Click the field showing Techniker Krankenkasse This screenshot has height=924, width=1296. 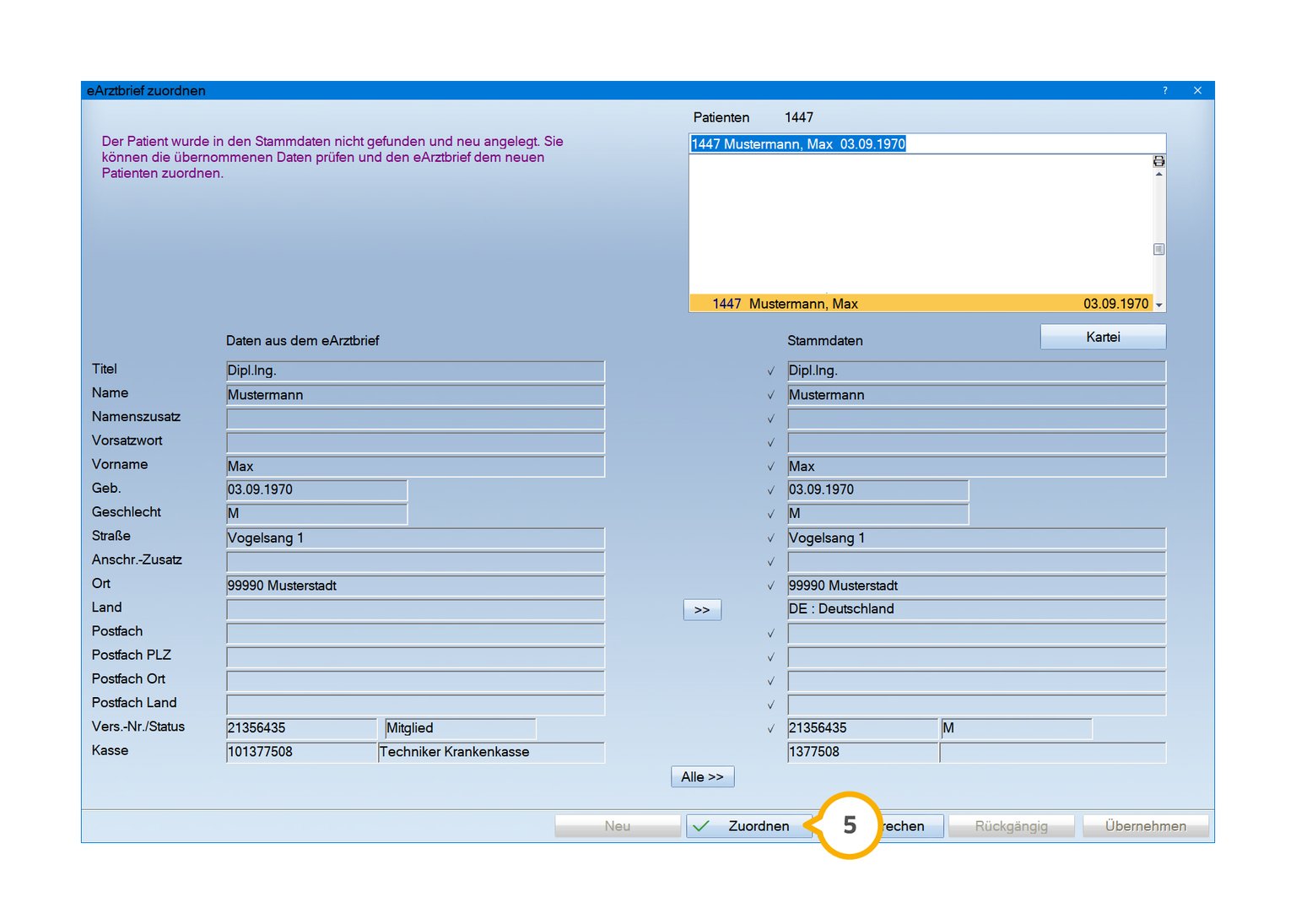pos(491,752)
